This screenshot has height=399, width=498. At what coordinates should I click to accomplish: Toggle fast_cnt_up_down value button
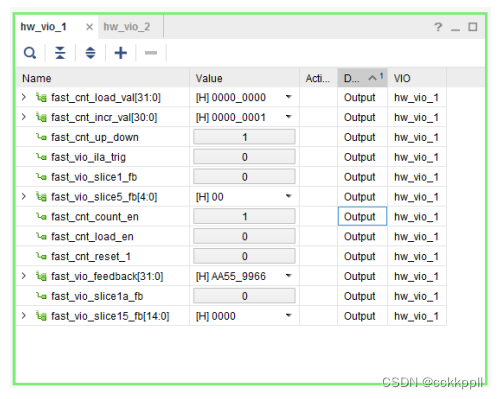244,137
